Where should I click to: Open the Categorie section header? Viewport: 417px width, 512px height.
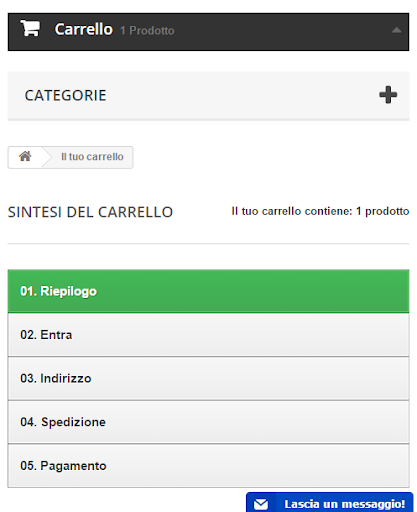[208, 95]
